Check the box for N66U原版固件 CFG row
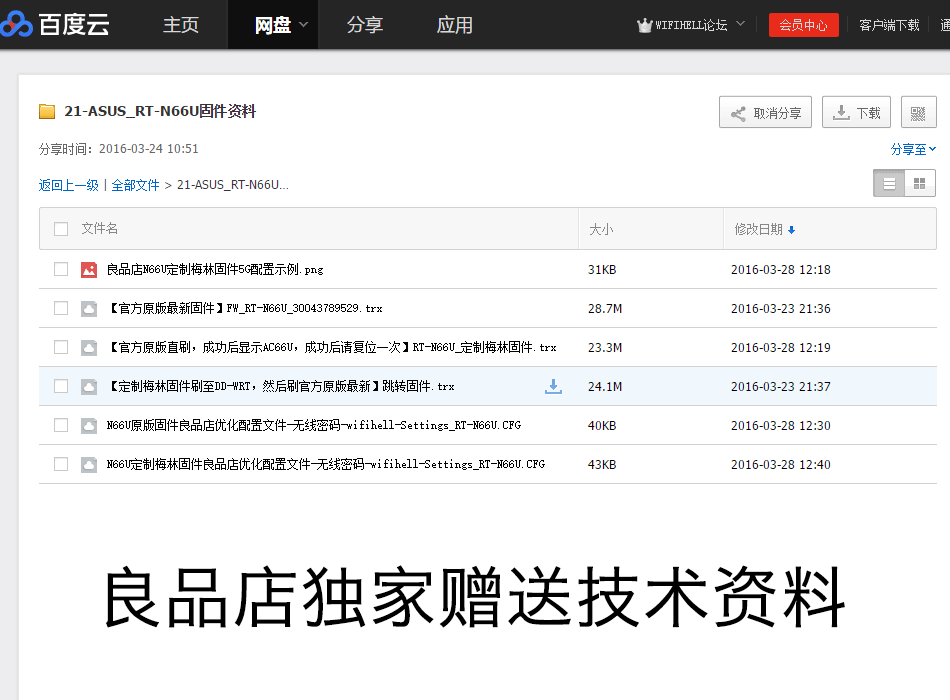 click(x=61, y=425)
